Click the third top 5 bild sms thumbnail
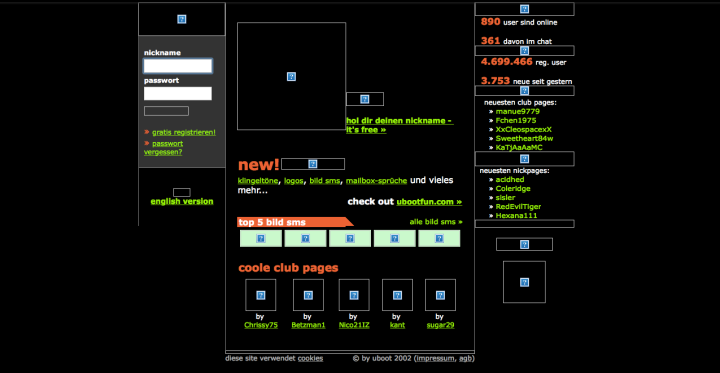 click(350, 238)
